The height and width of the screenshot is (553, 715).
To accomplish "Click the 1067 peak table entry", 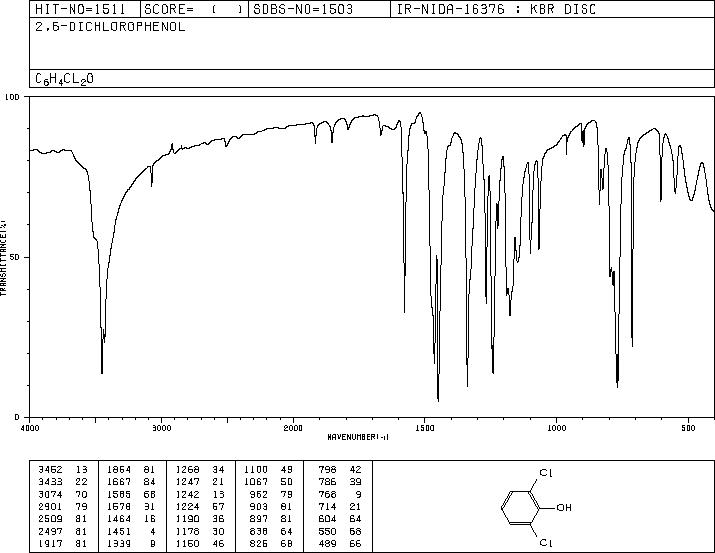I will 268,481.
